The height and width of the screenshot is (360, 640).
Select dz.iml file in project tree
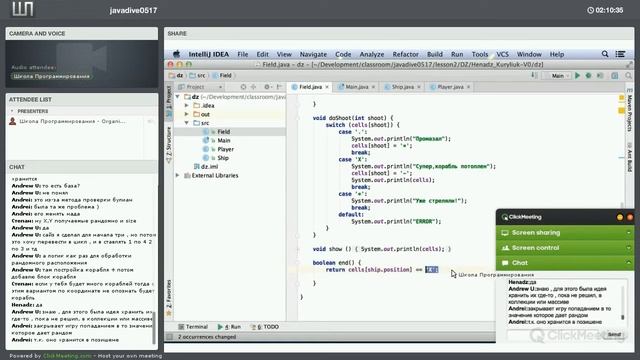tap(206, 167)
